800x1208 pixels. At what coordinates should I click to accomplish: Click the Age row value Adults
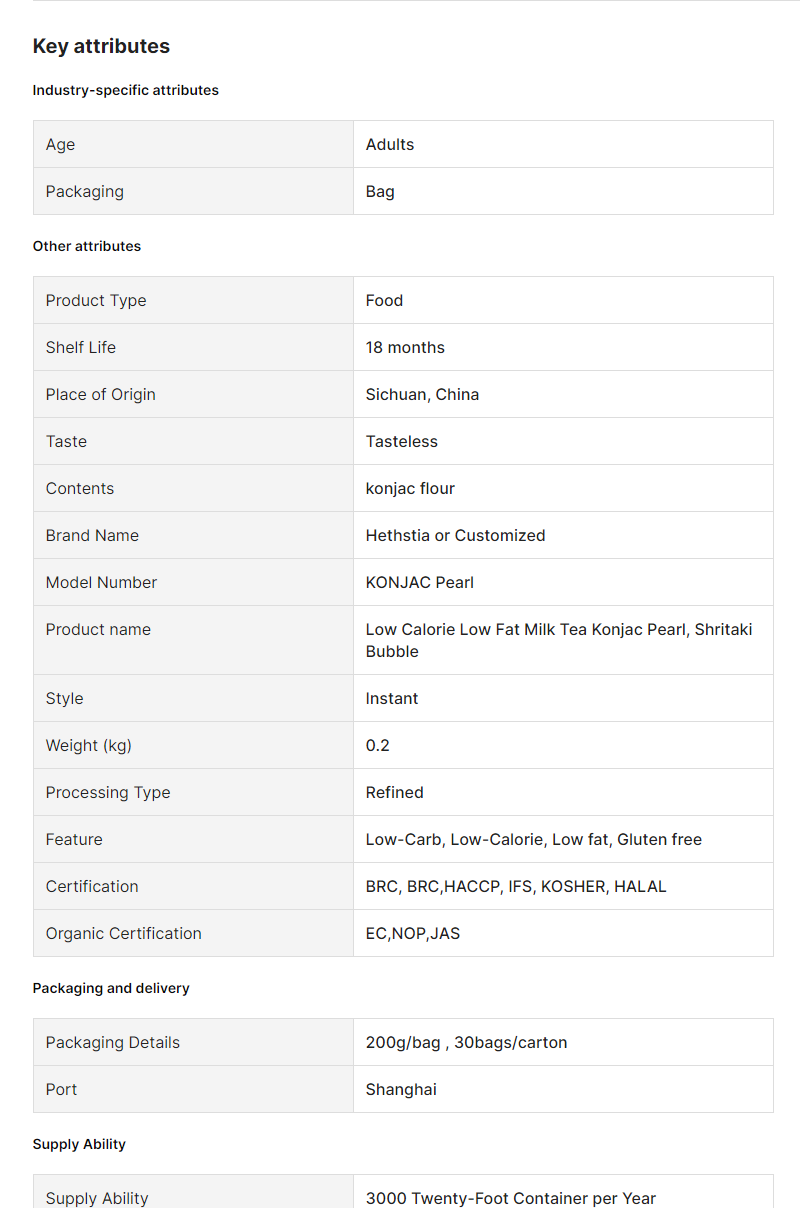pos(390,144)
